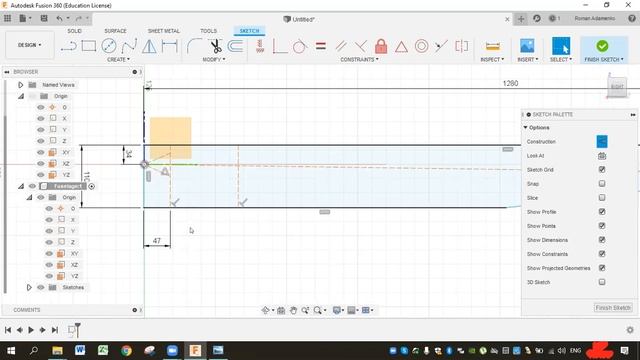Click the view cube RIGHT face
640x360 pixels.
point(617,87)
